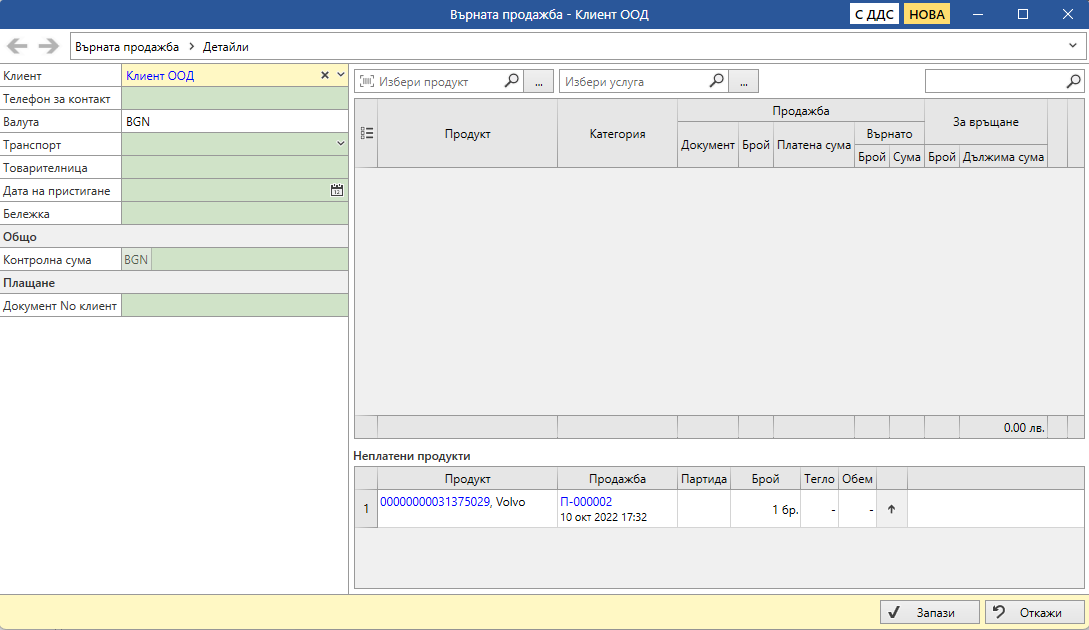
Task: Click the top-right filter input
Action: coord(995,81)
